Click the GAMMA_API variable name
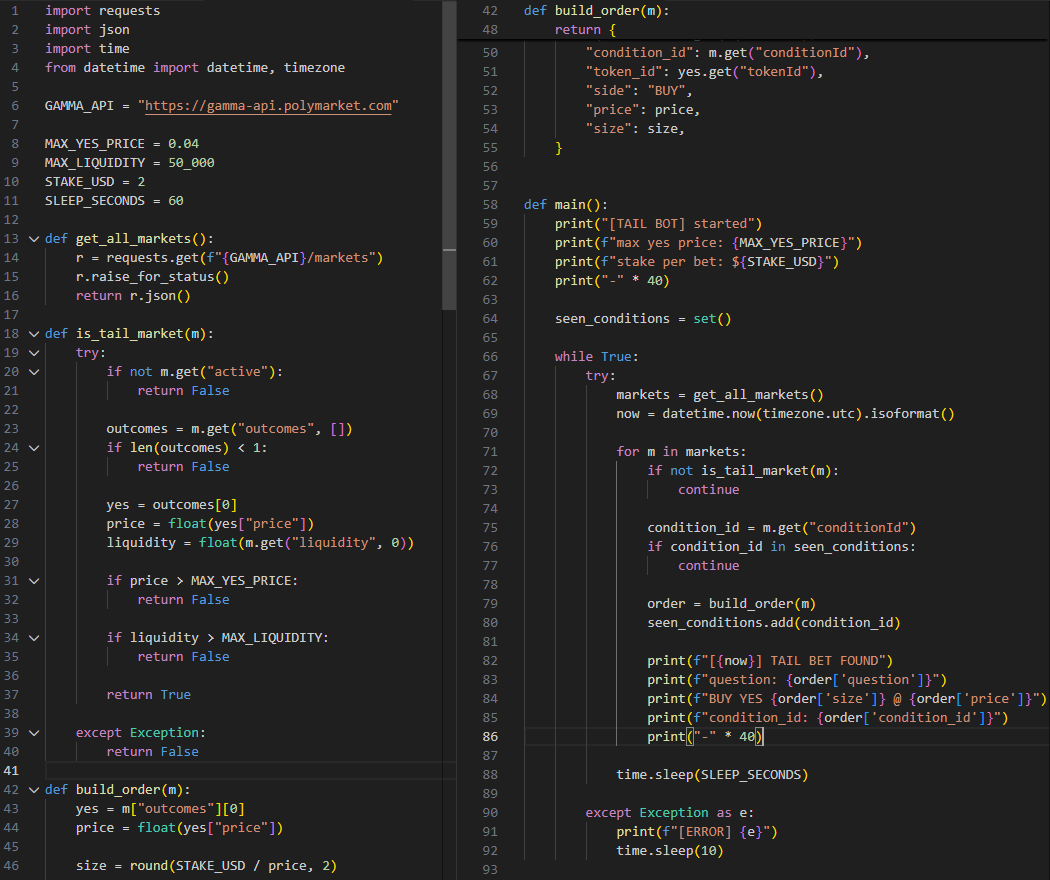Viewport: 1050px width, 880px height. [x=79, y=106]
